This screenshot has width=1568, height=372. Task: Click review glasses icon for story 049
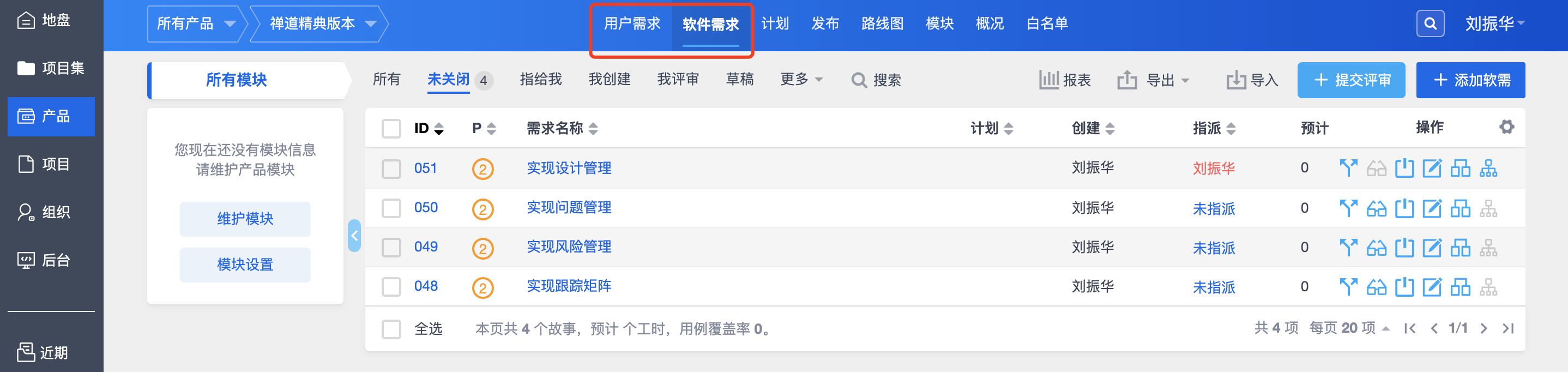click(x=1376, y=247)
